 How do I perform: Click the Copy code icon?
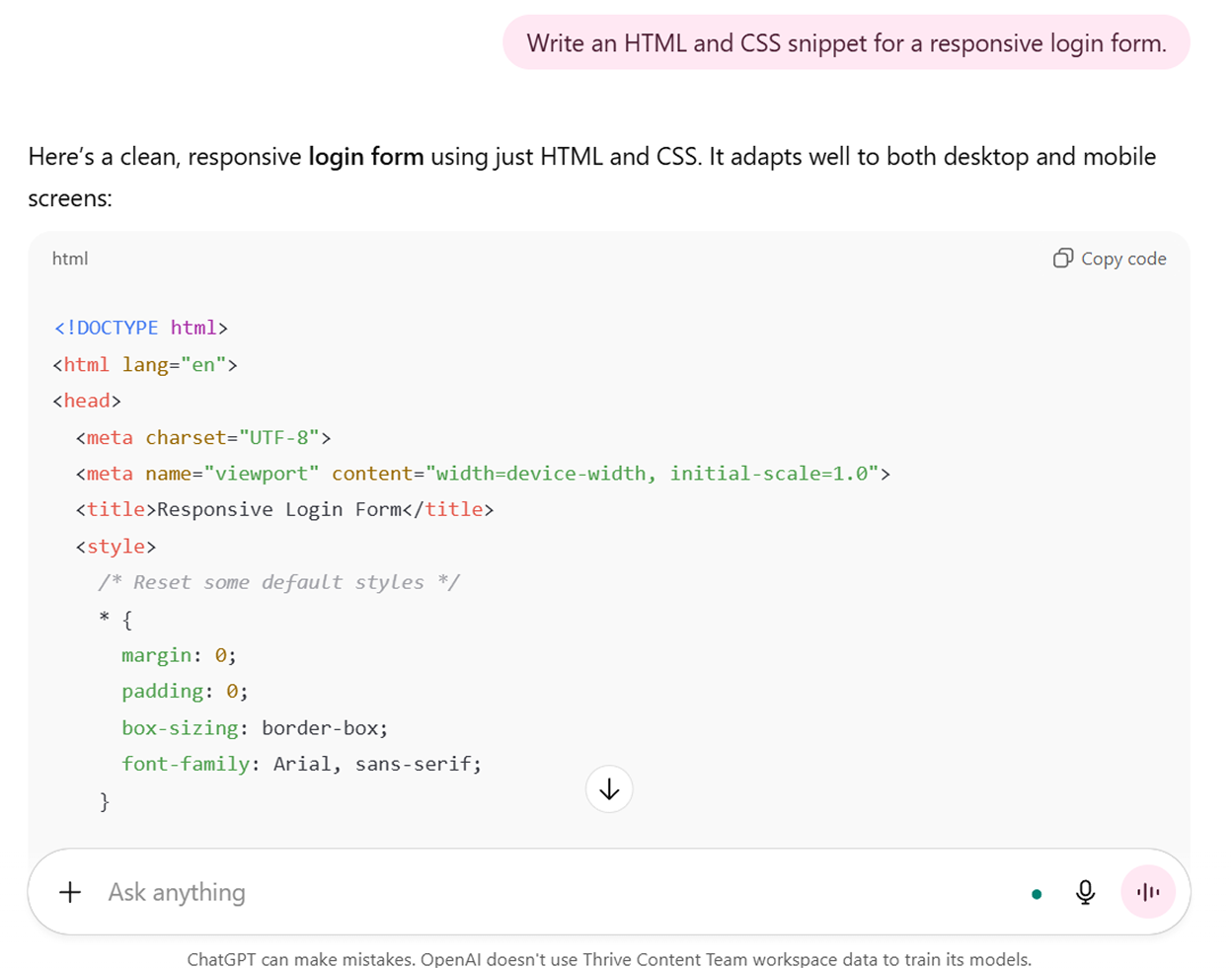(x=1063, y=258)
